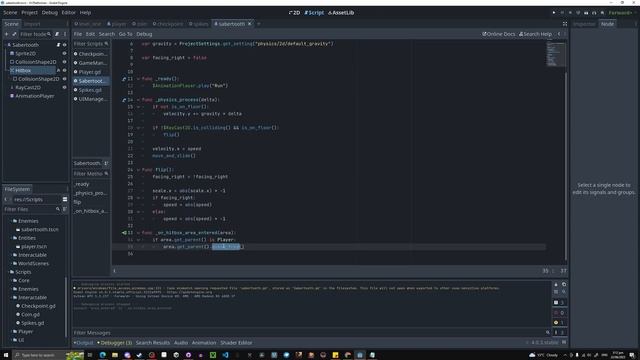This screenshot has height=360, width=640.
Task: Hide the Hitbox child CollisionShape2D
Action: click(x=64, y=79)
